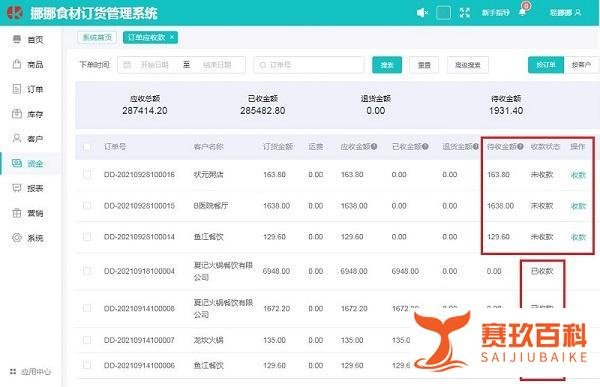The height and width of the screenshot is (387, 600).
Task: Click the 订货金额 column header
Action: click(x=277, y=146)
